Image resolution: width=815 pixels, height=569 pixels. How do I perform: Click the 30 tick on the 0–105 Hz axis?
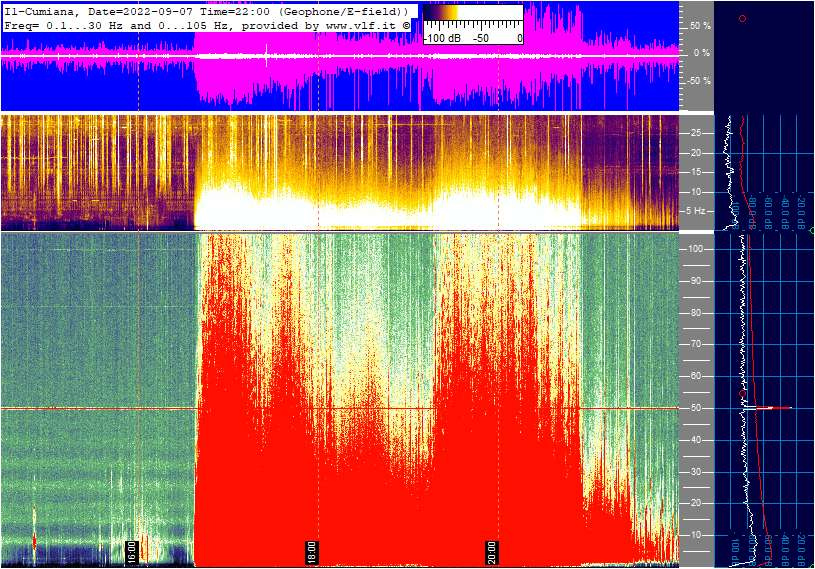pos(695,472)
